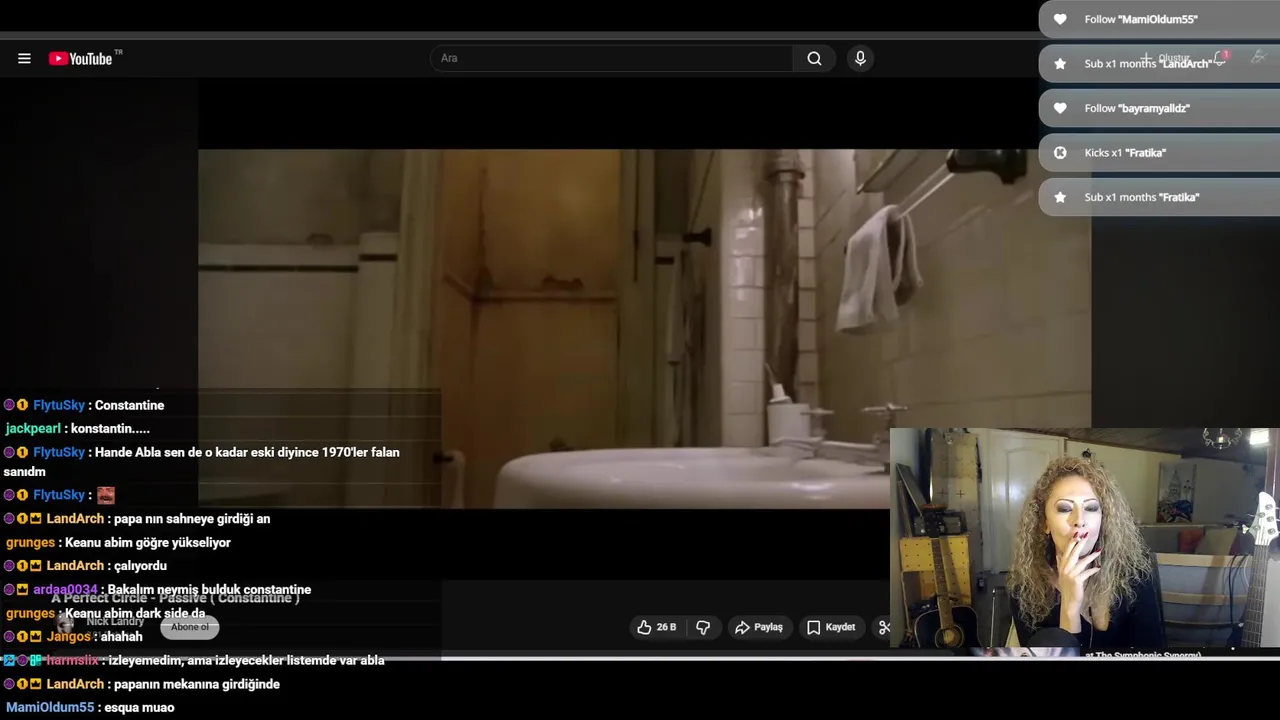Click chat message 'konstantin.....'
The image size is (1280, 720).
tap(110, 429)
